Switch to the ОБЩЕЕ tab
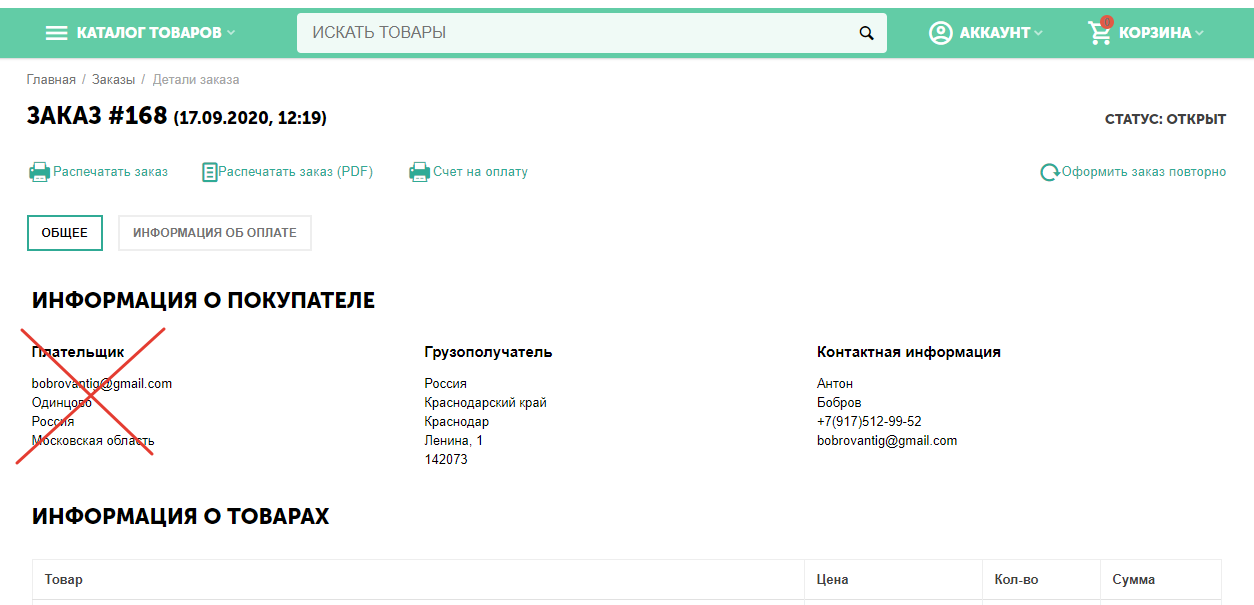1254x605 pixels. click(65, 233)
